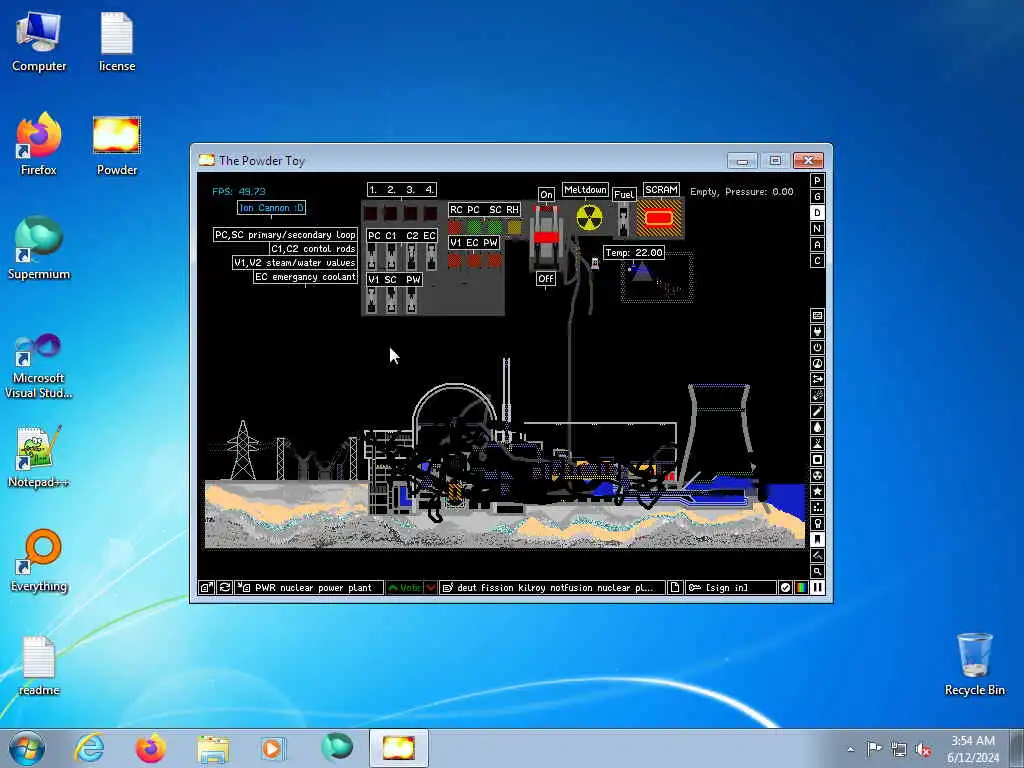This screenshot has height=768, width=1024.
Task: Click the green PC indicator light
Action: [x=475, y=227]
